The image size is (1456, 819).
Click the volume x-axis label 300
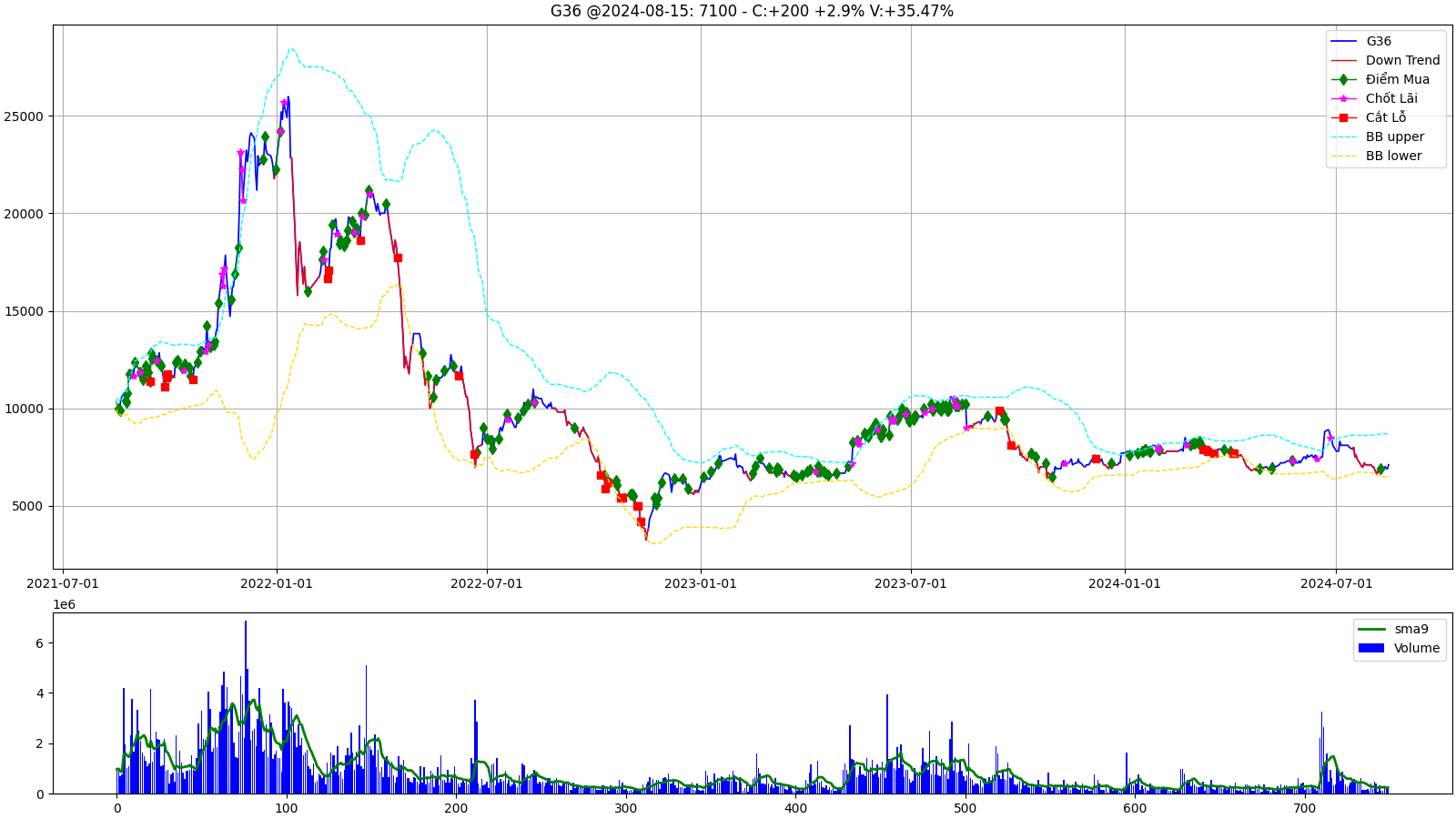tap(626, 808)
